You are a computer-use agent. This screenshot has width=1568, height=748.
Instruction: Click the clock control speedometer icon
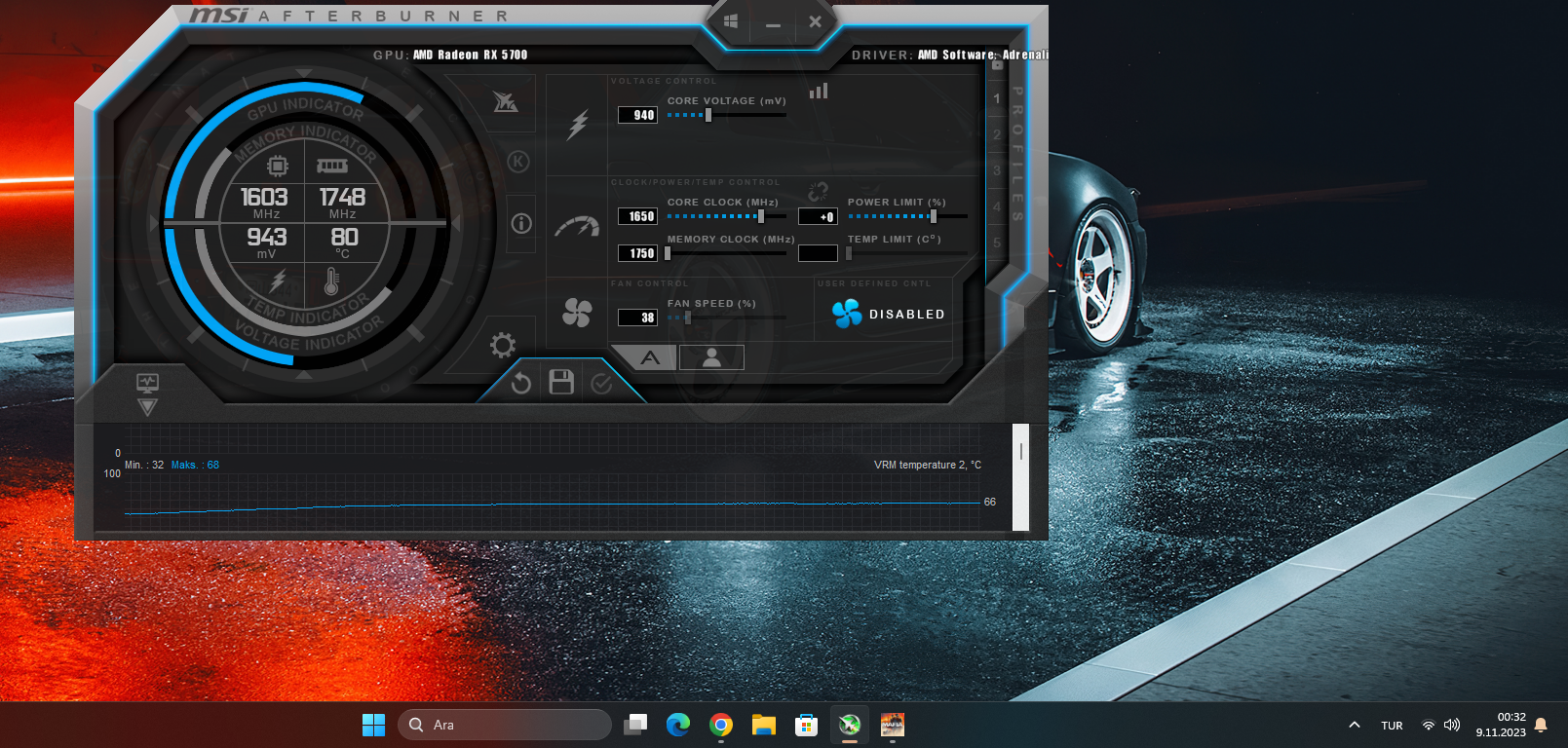577,226
